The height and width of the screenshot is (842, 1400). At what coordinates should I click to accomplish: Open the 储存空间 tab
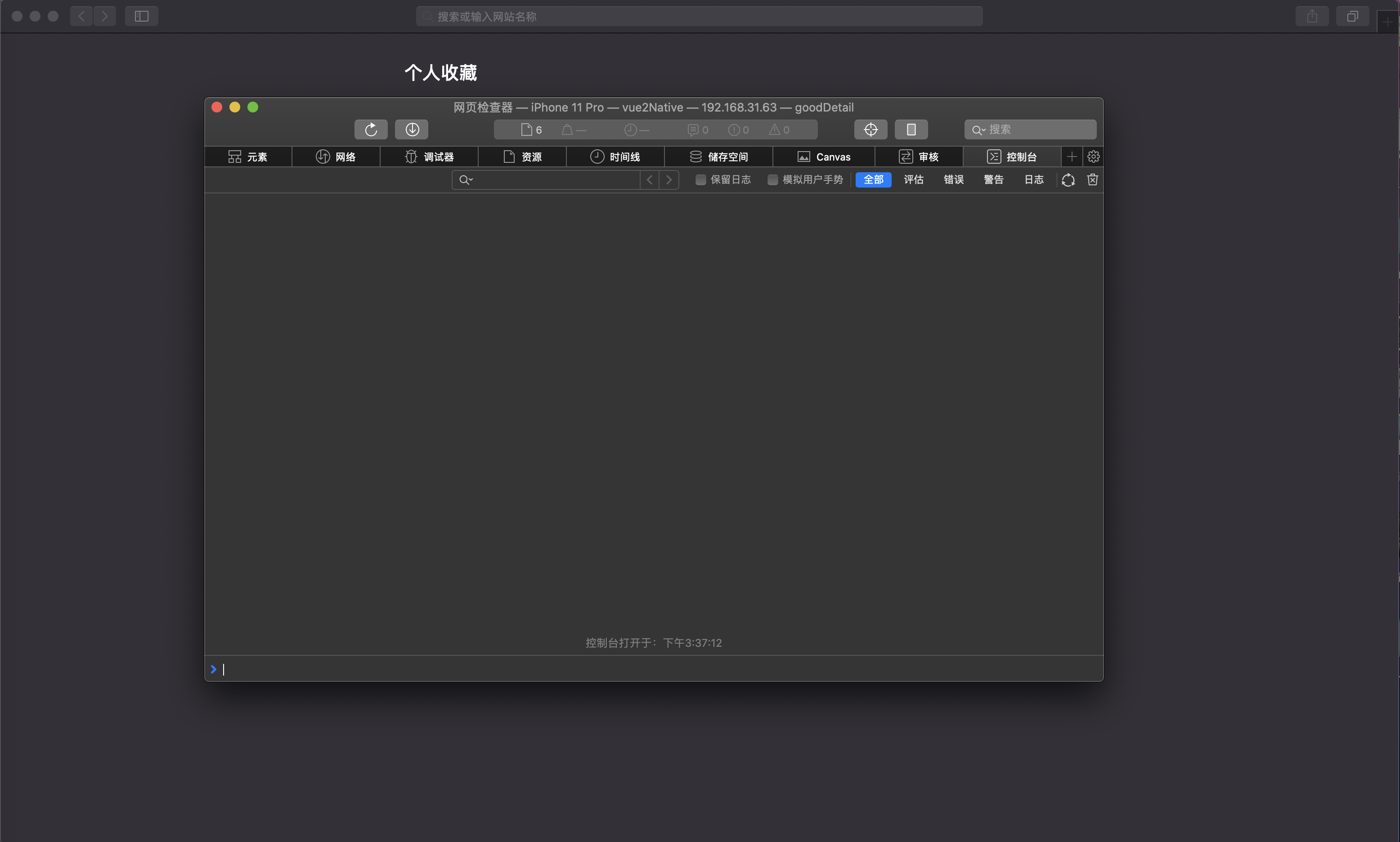[718, 157]
